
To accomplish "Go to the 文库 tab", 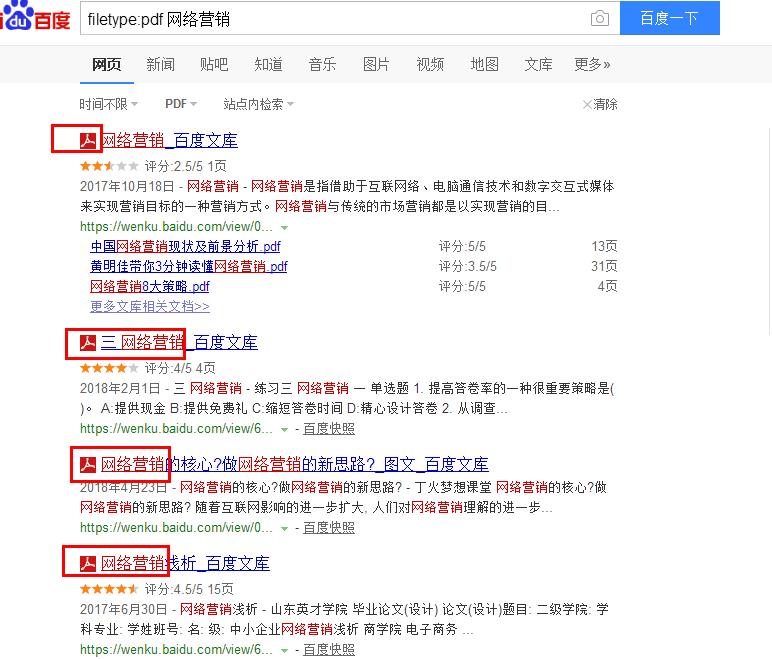I will point(538,64).
